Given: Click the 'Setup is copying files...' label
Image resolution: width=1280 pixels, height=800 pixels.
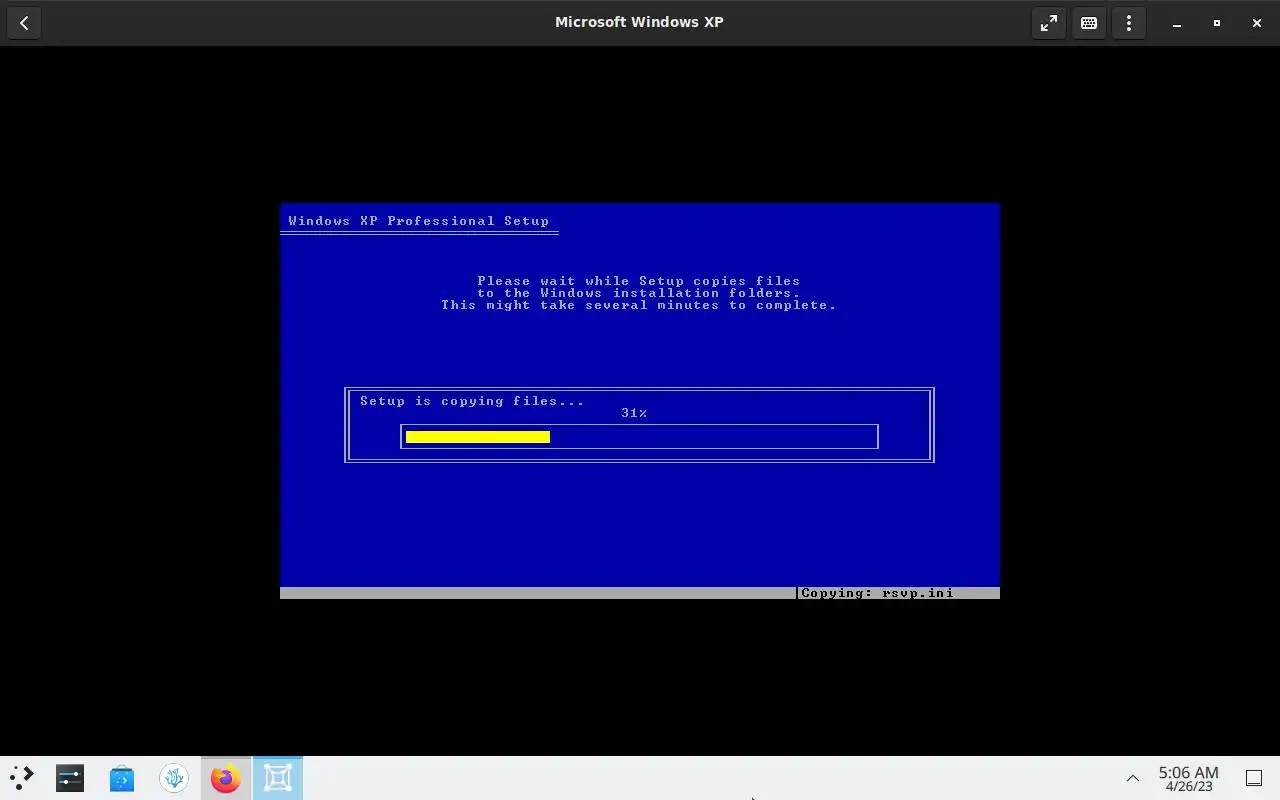Looking at the screenshot, I should (472, 401).
